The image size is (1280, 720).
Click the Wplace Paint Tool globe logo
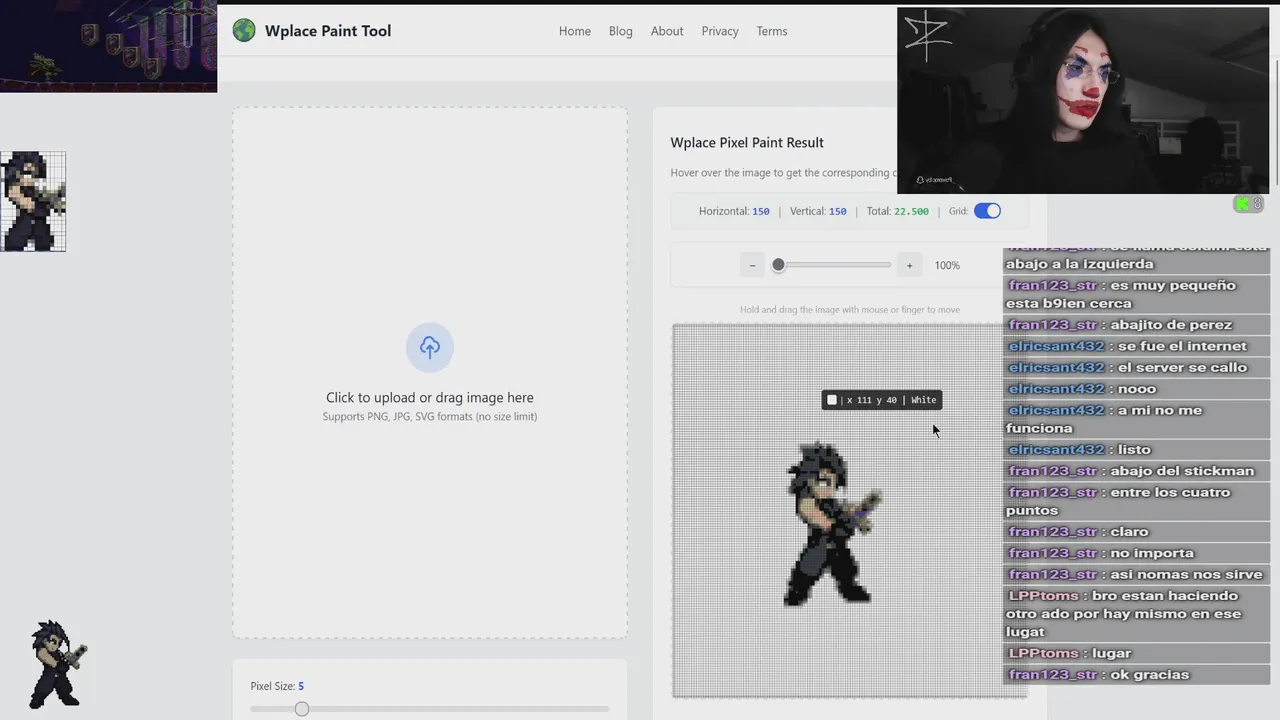[244, 31]
